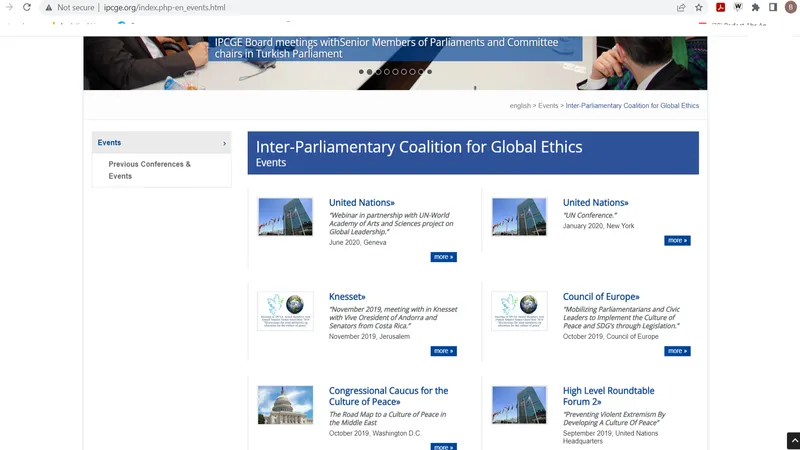Click the text 'June 2020, Geneva'
This screenshot has width=800, height=450.
coord(358,242)
